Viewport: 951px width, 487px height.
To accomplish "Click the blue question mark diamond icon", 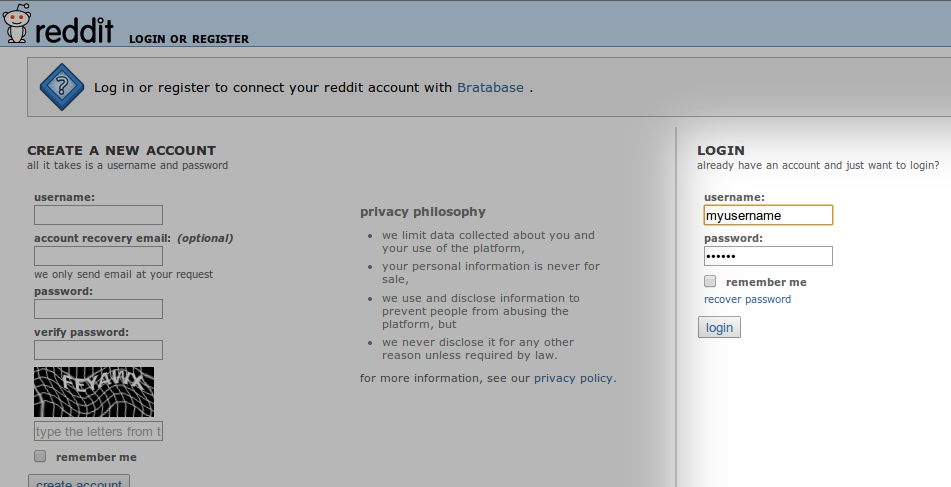I will click(62, 87).
